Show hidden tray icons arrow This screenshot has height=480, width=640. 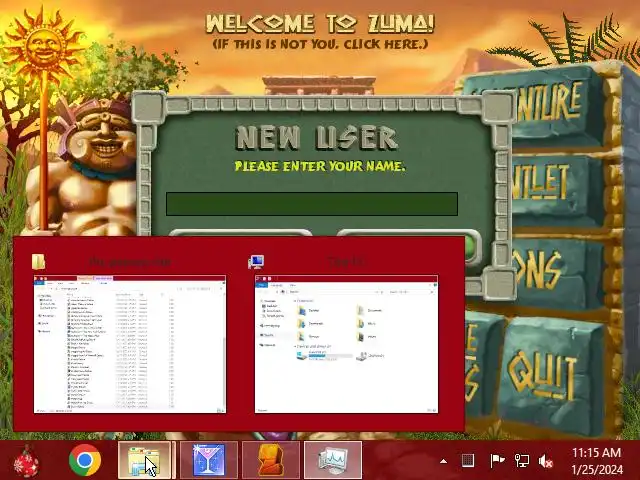443,461
